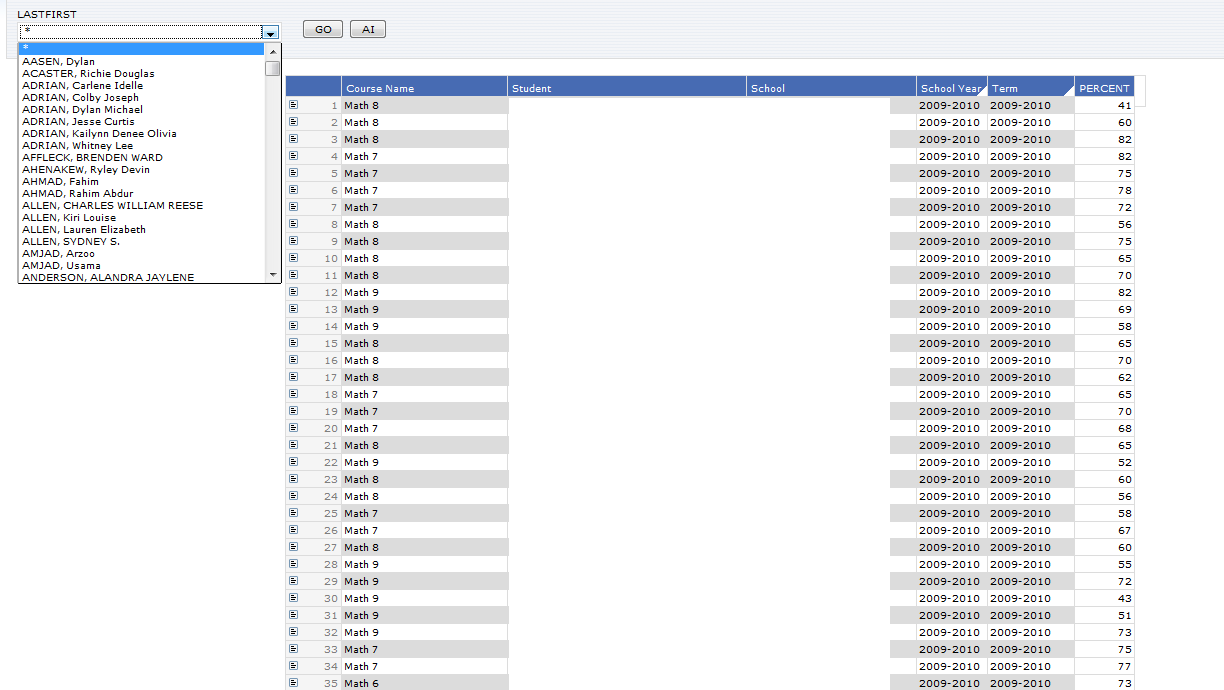
Task: Pick AHMAD, Fahim from student list
Action: pos(61,182)
